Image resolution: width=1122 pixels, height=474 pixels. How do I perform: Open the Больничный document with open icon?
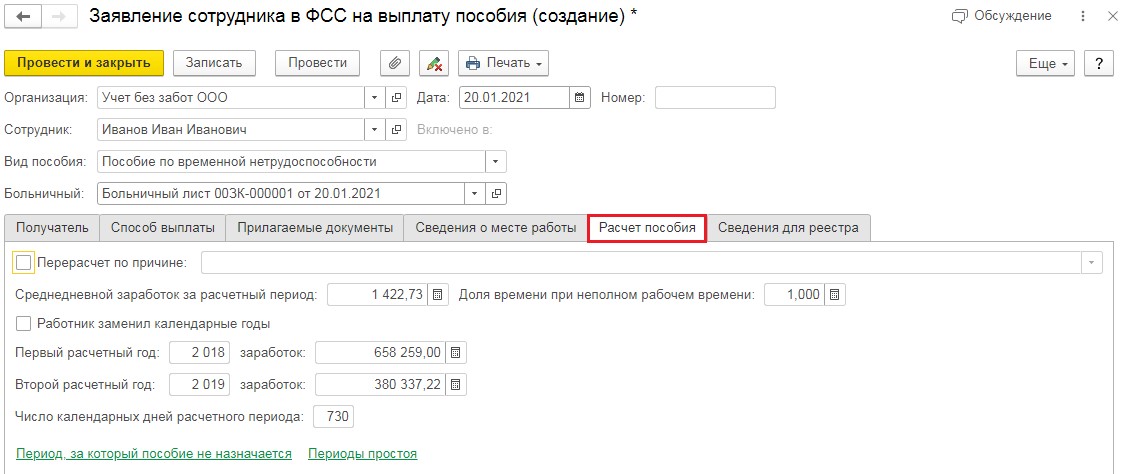[496, 193]
